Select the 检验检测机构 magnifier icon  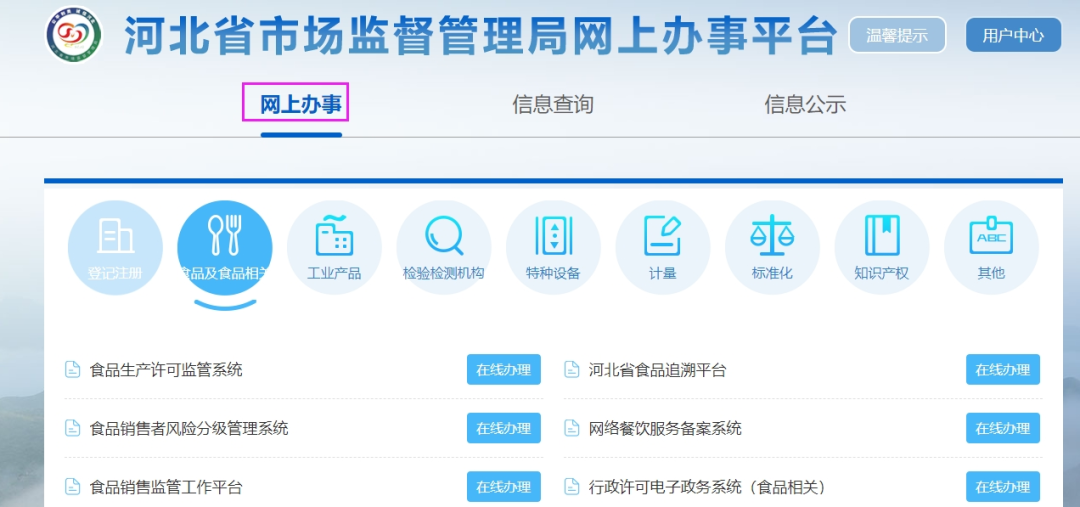[443, 247]
